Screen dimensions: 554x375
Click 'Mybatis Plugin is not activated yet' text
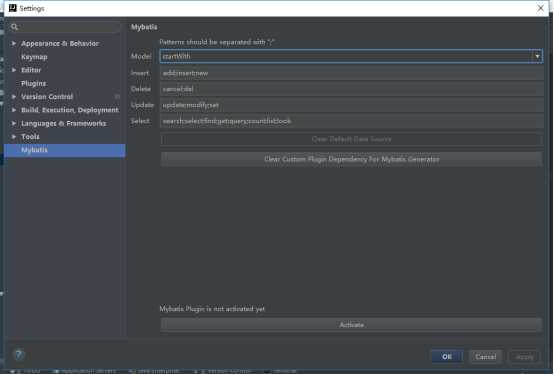pyautogui.click(x=212, y=309)
